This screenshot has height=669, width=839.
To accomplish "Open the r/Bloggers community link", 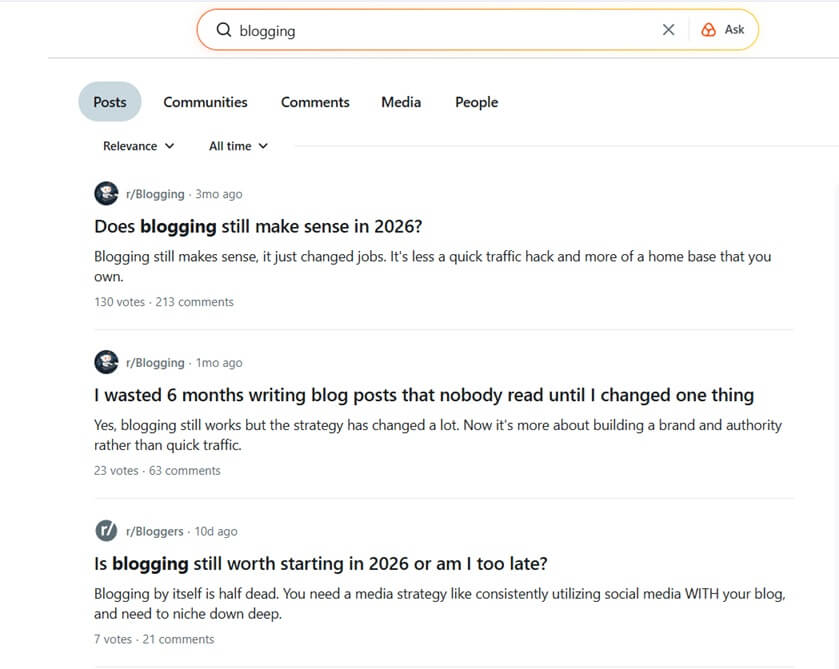I will point(155,531).
